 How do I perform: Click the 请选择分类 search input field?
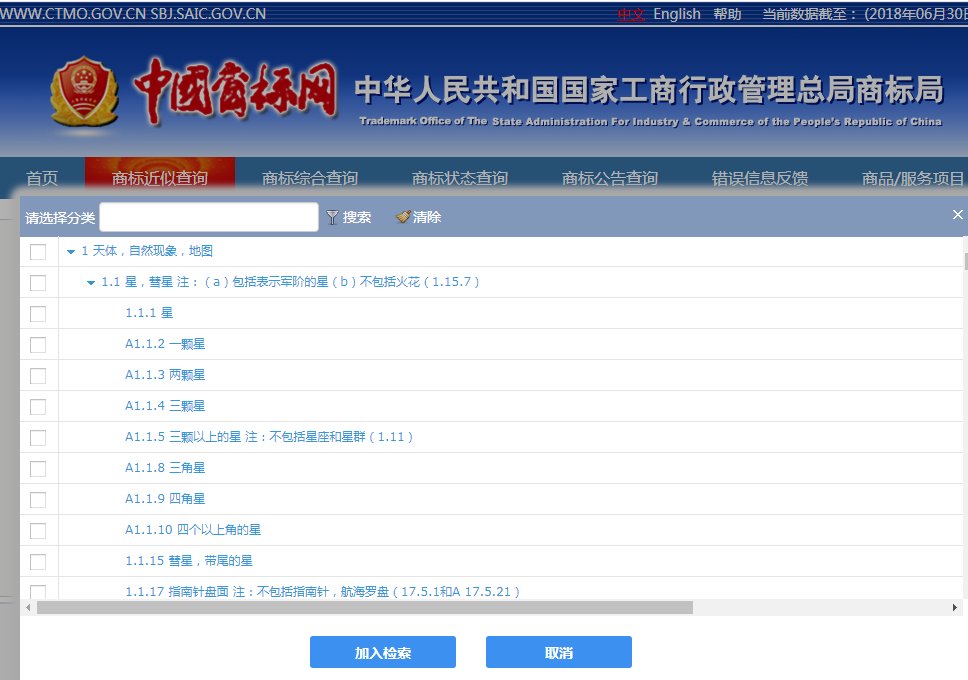click(x=208, y=216)
